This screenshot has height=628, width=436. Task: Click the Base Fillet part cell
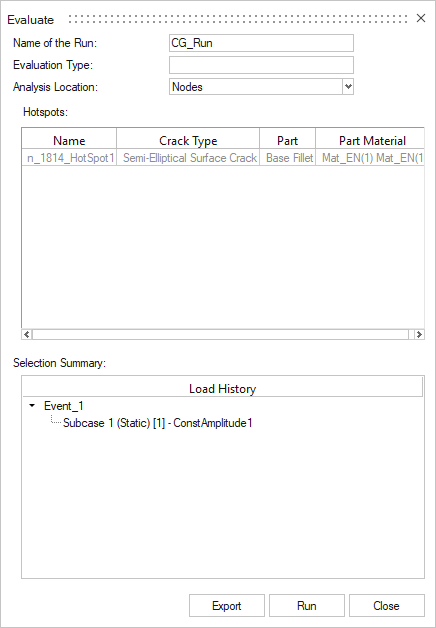pos(289,158)
